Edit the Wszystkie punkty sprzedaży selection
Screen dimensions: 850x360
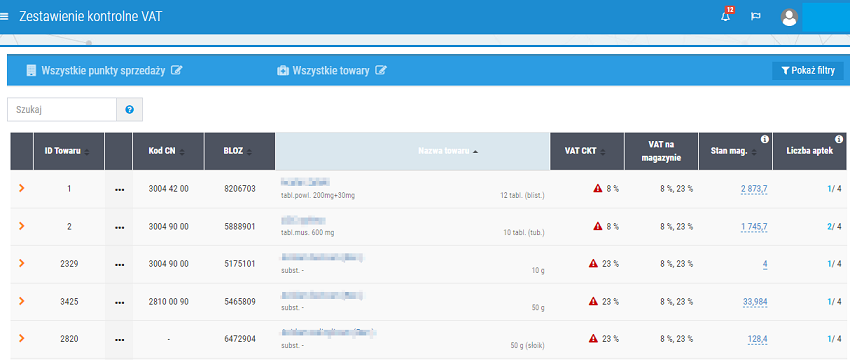click(x=177, y=70)
